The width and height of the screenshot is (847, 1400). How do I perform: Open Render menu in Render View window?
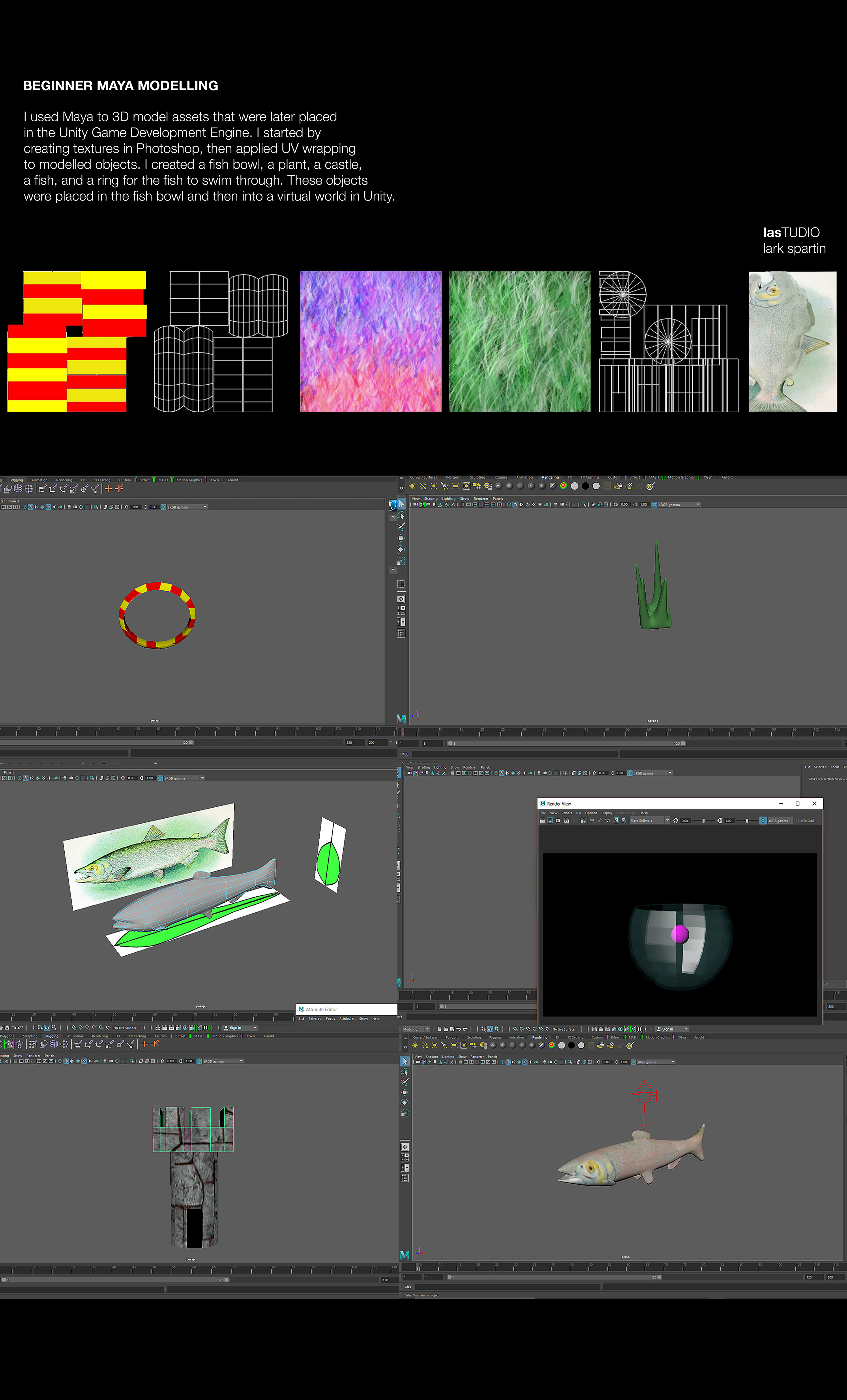click(x=567, y=813)
